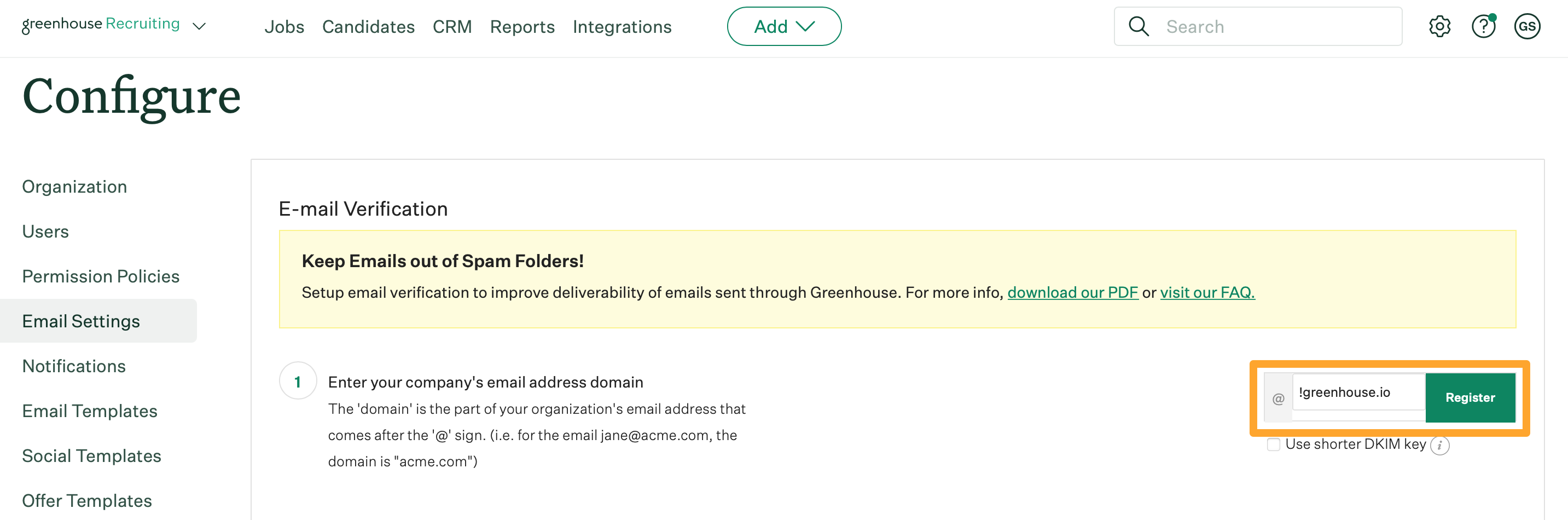Go to the Candidates page

[368, 27]
